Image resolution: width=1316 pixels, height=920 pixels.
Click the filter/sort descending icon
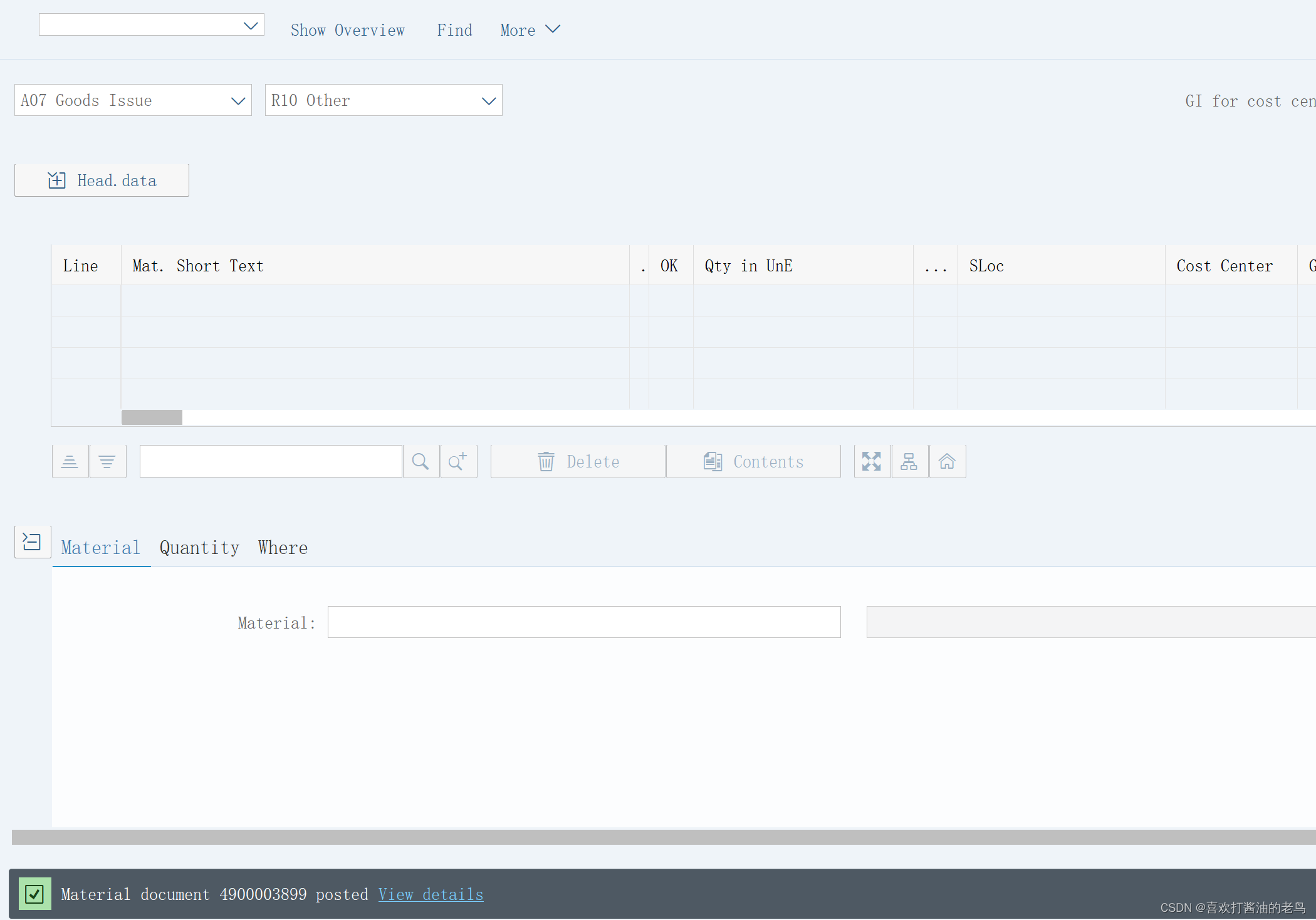pyautogui.click(x=108, y=461)
